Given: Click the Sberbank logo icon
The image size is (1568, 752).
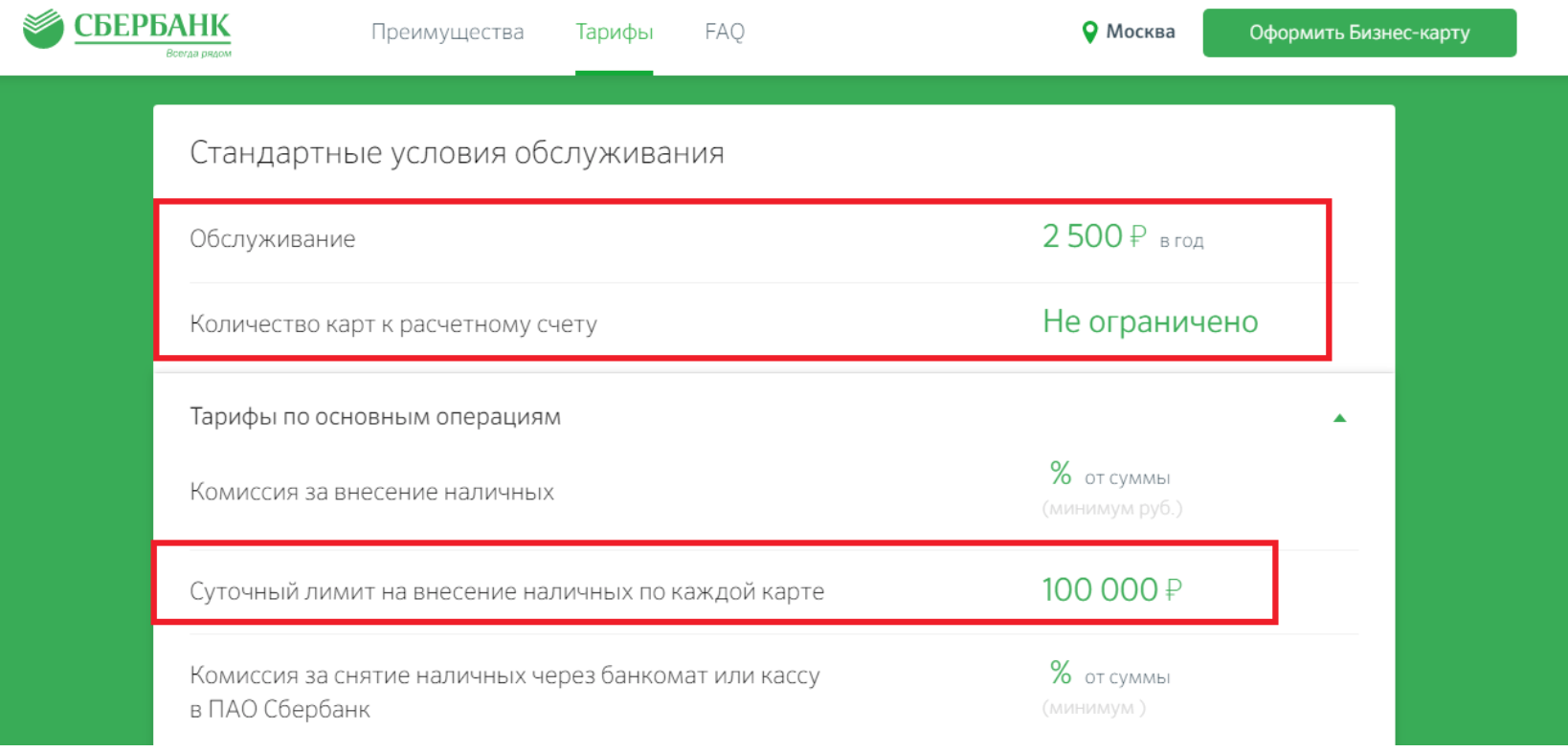Looking at the screenshot, I should [43, 29].
